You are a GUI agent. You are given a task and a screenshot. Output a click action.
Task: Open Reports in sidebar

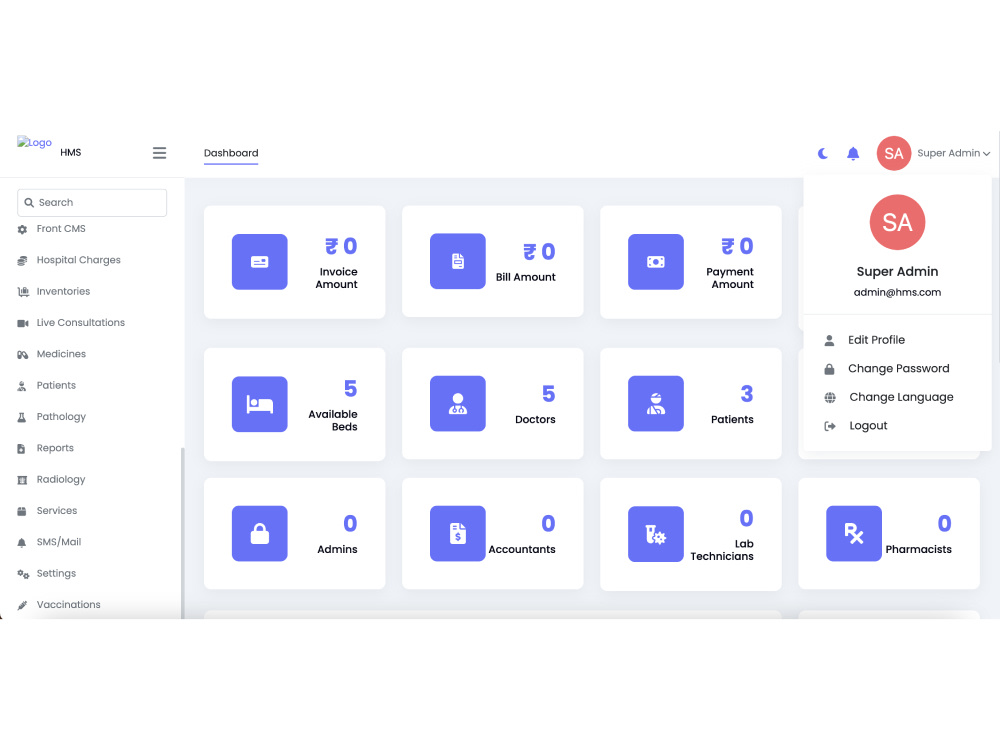pos(55,448)
